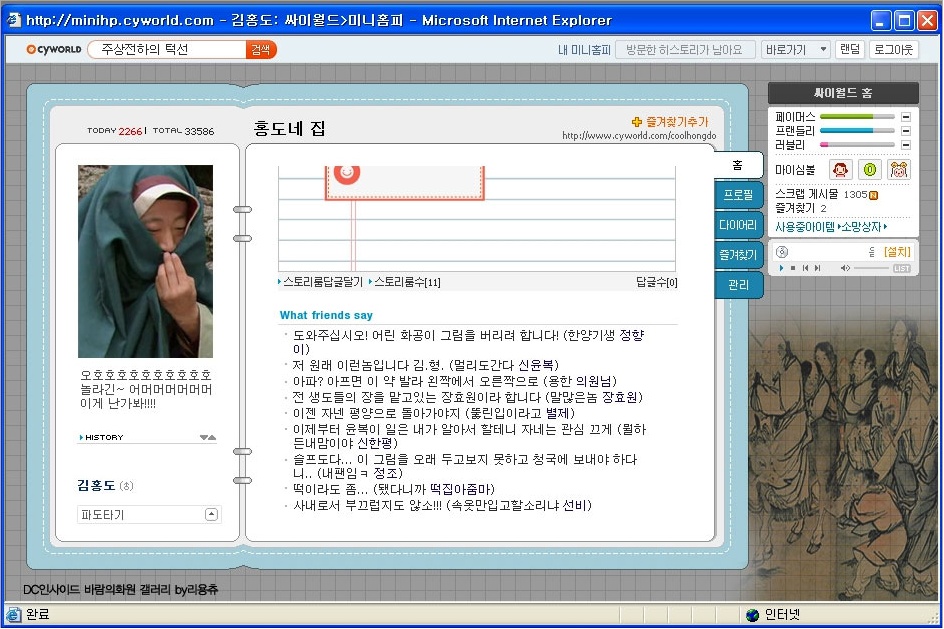Screen dimensions: 944x629
Task: Click the CD disc icon in the player
Action: [x=781, y=252]
